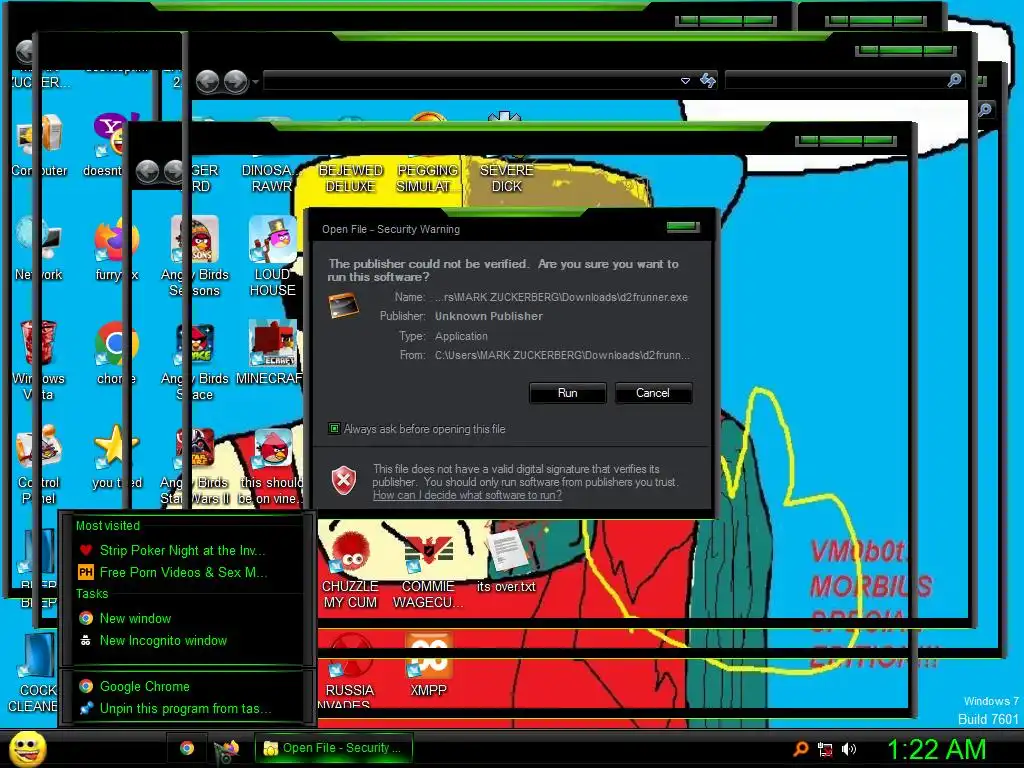Uncheck Always ask before opening this file
The height and width of the screenshot is (768, 1024).
click(334, 429)
